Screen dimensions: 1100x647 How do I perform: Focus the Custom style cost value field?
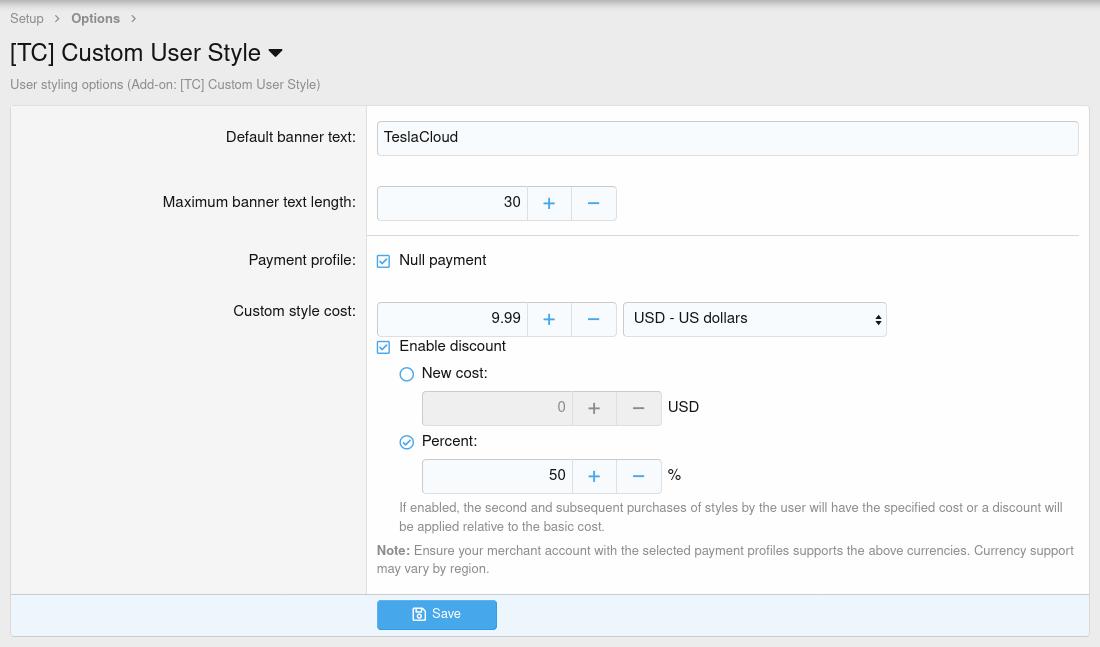click(x=452, y=319)
